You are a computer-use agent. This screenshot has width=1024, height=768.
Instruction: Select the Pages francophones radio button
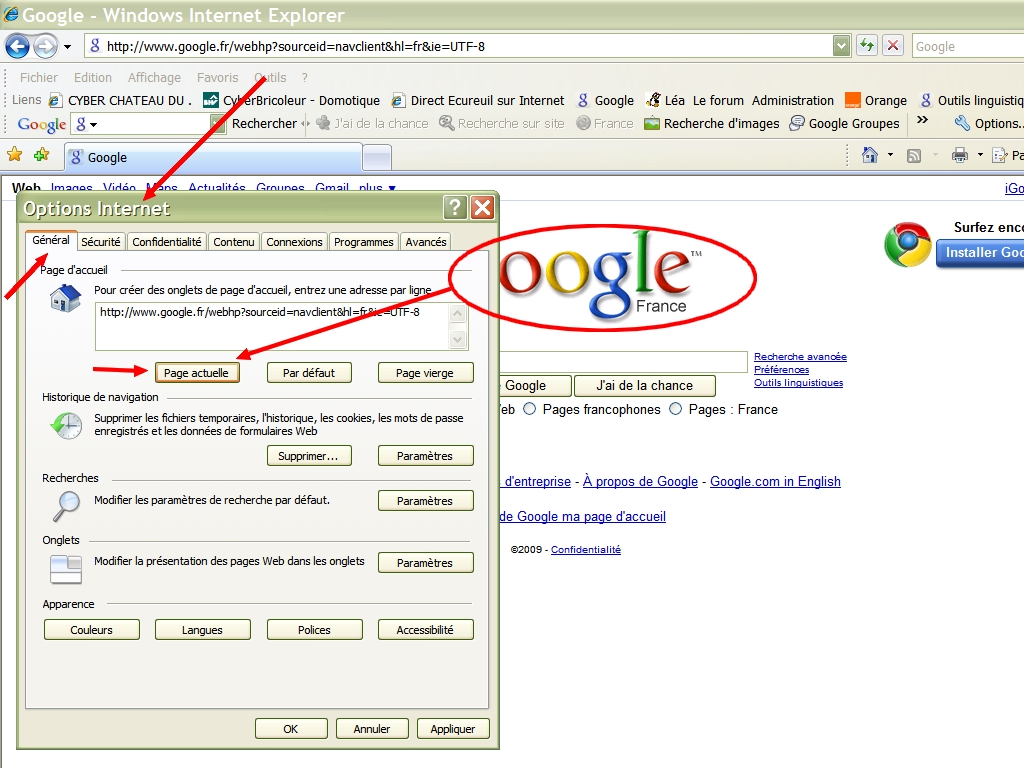point(530,409)
